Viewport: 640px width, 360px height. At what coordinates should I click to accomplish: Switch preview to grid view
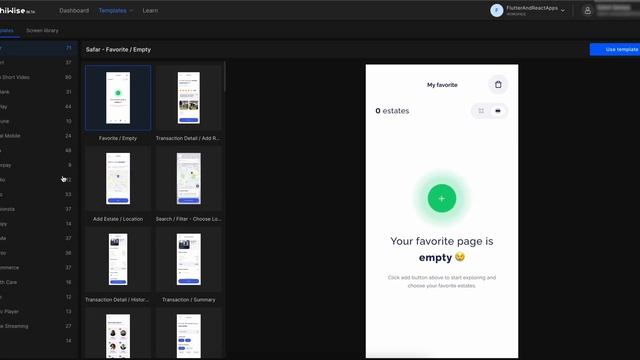pos(481,111)
